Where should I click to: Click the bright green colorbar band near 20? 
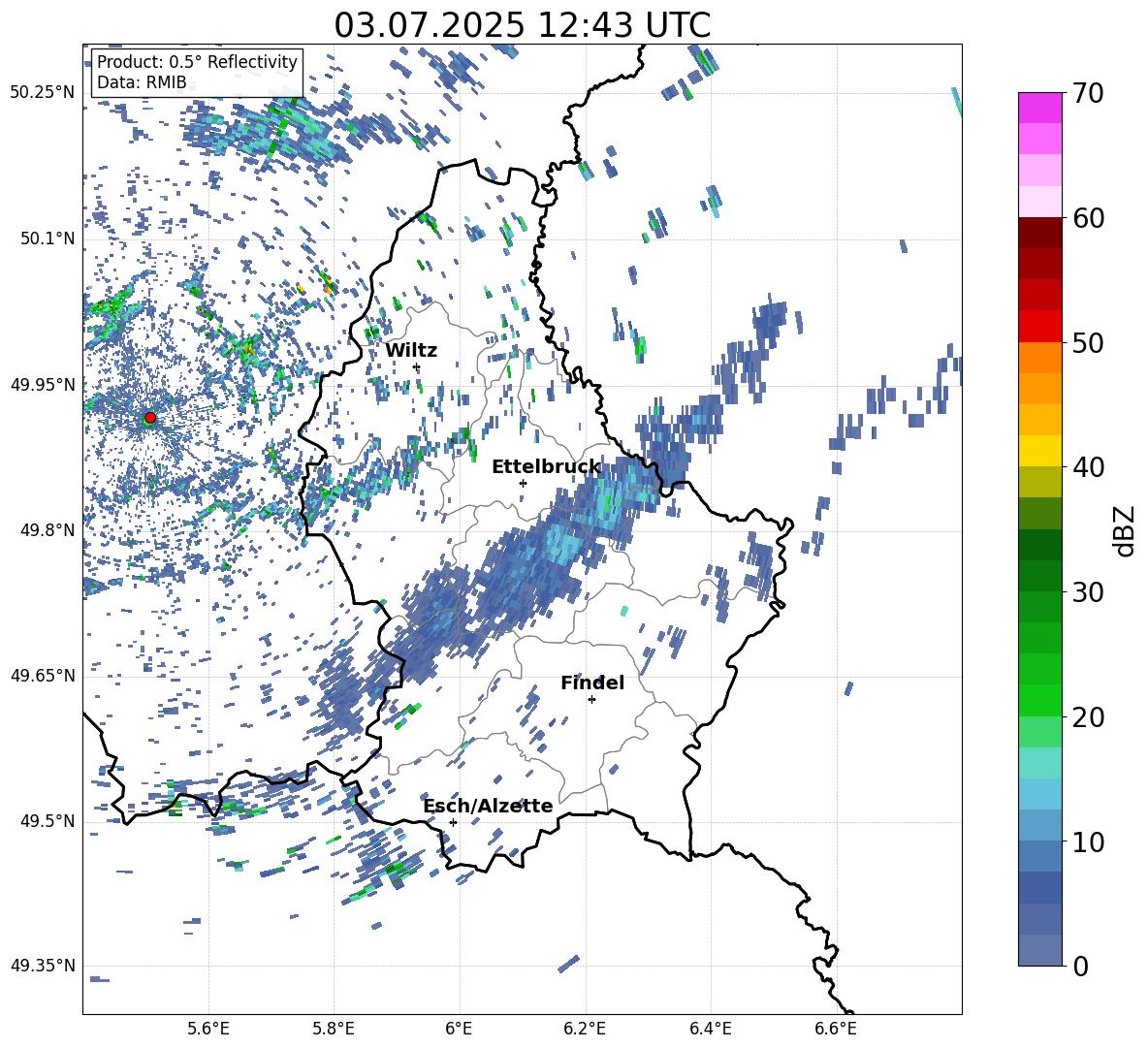click(1039, 700)
